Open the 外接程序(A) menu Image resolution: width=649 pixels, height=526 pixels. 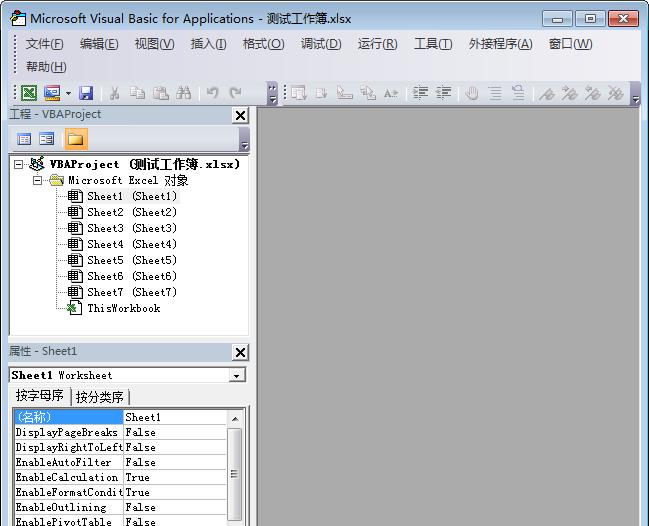(x=500, y=44)
